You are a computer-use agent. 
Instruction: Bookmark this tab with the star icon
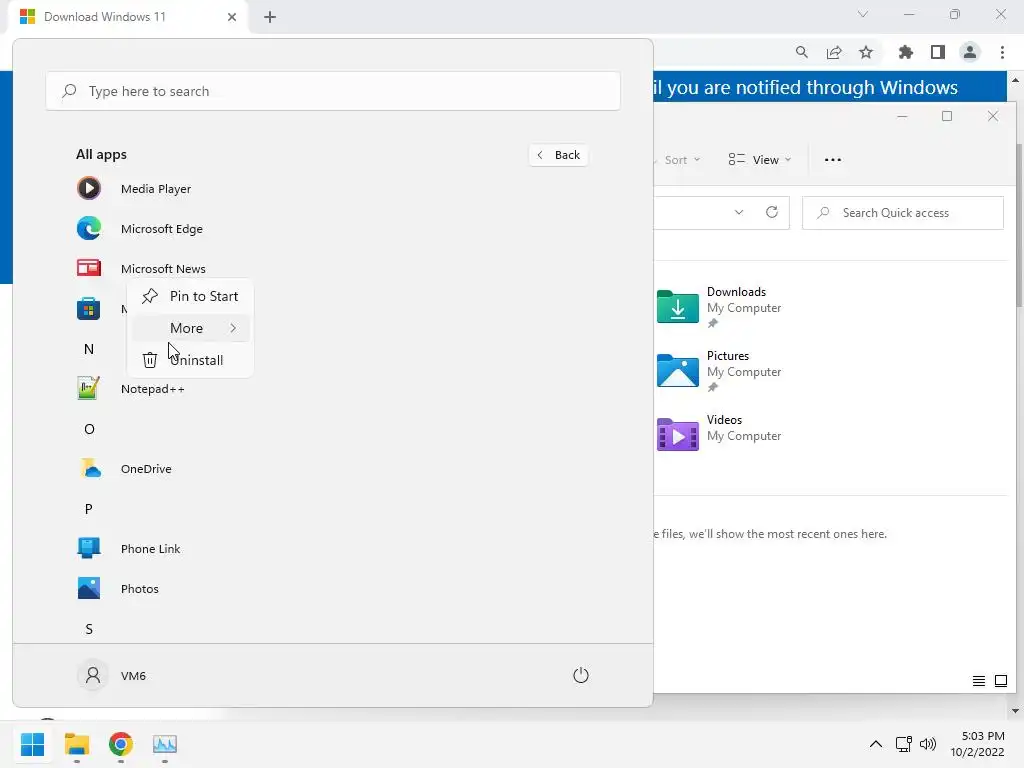click(866, 52)
